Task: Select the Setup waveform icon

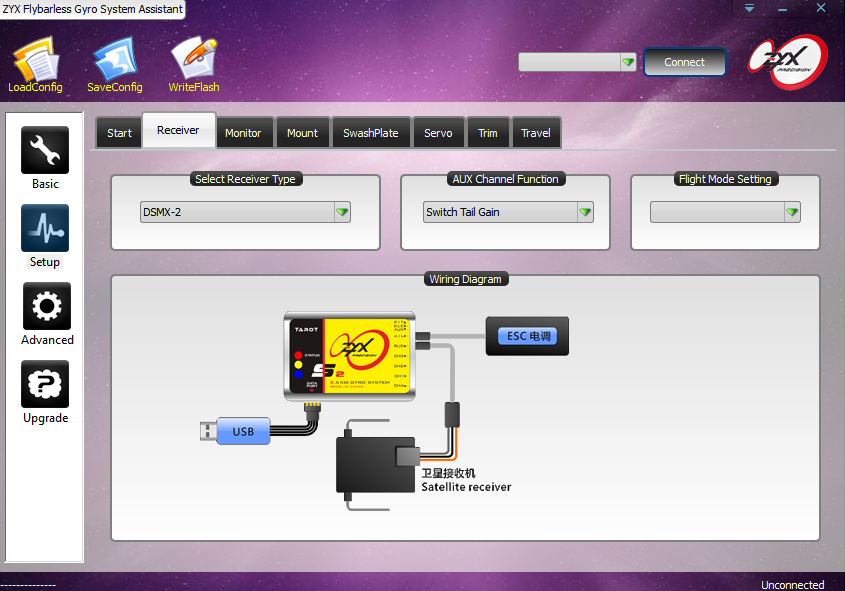Action: coord(45,228)
